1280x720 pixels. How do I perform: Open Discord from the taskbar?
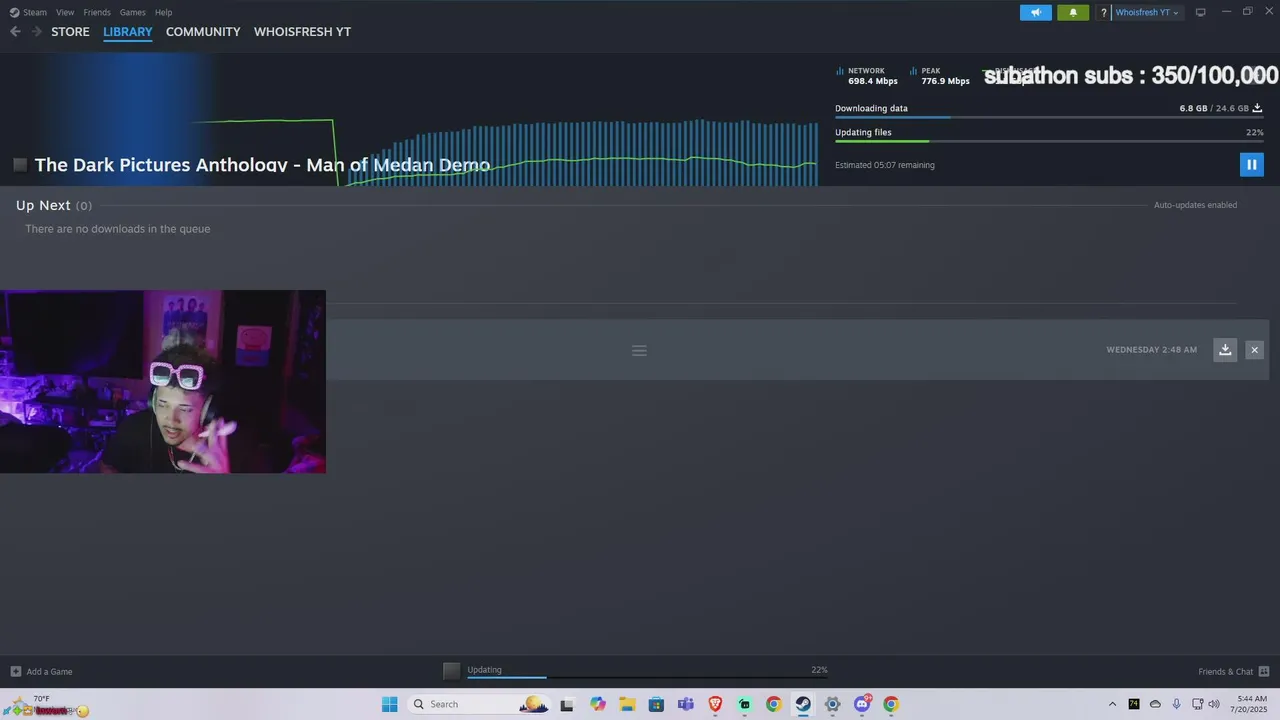pyautogui.click(x=862, y=704)
